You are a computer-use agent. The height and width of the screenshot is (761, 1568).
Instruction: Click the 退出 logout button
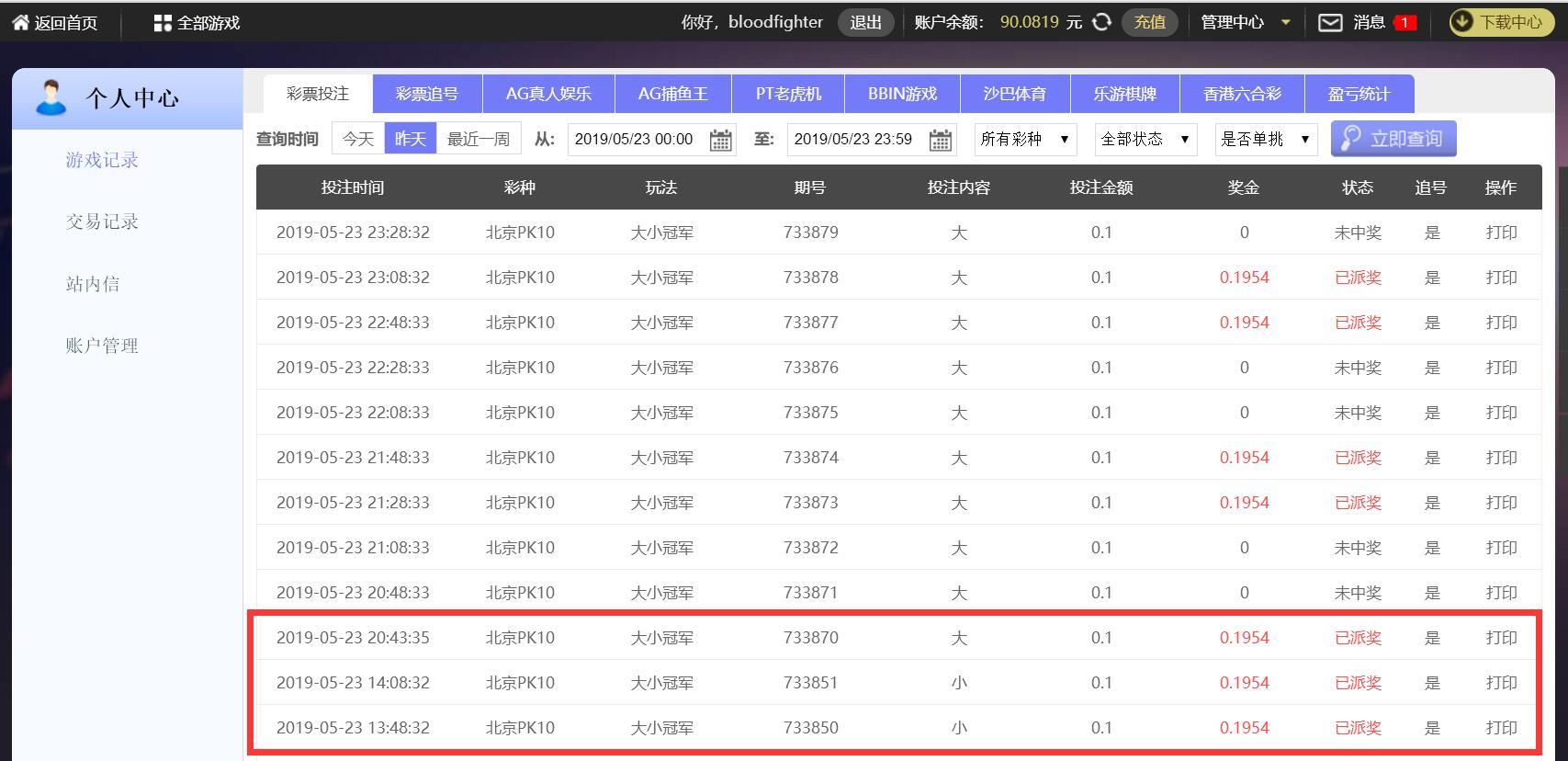pyautogui.click(x=865, y=22)
